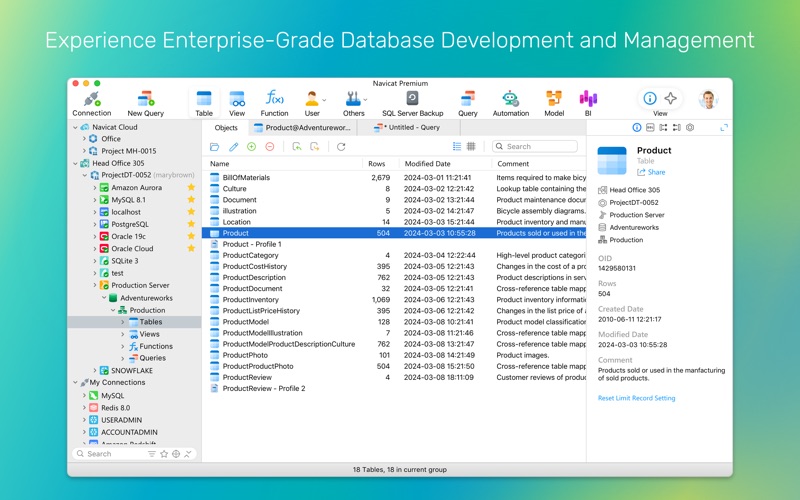Image resolution: width=800 pixels, height=500 pixels.
Task: Open the Automation robot icon
Action: click(x=510, y=104)
